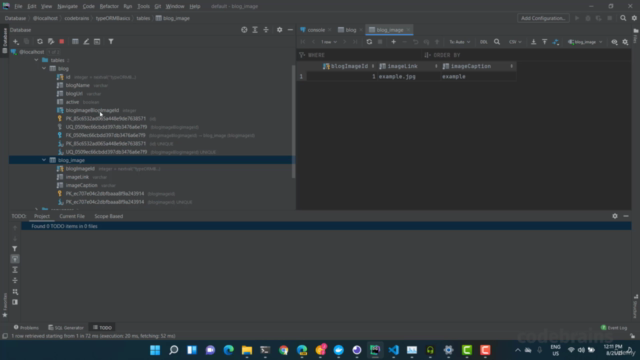Expand all nodes in Database panel

click(255, 30)
